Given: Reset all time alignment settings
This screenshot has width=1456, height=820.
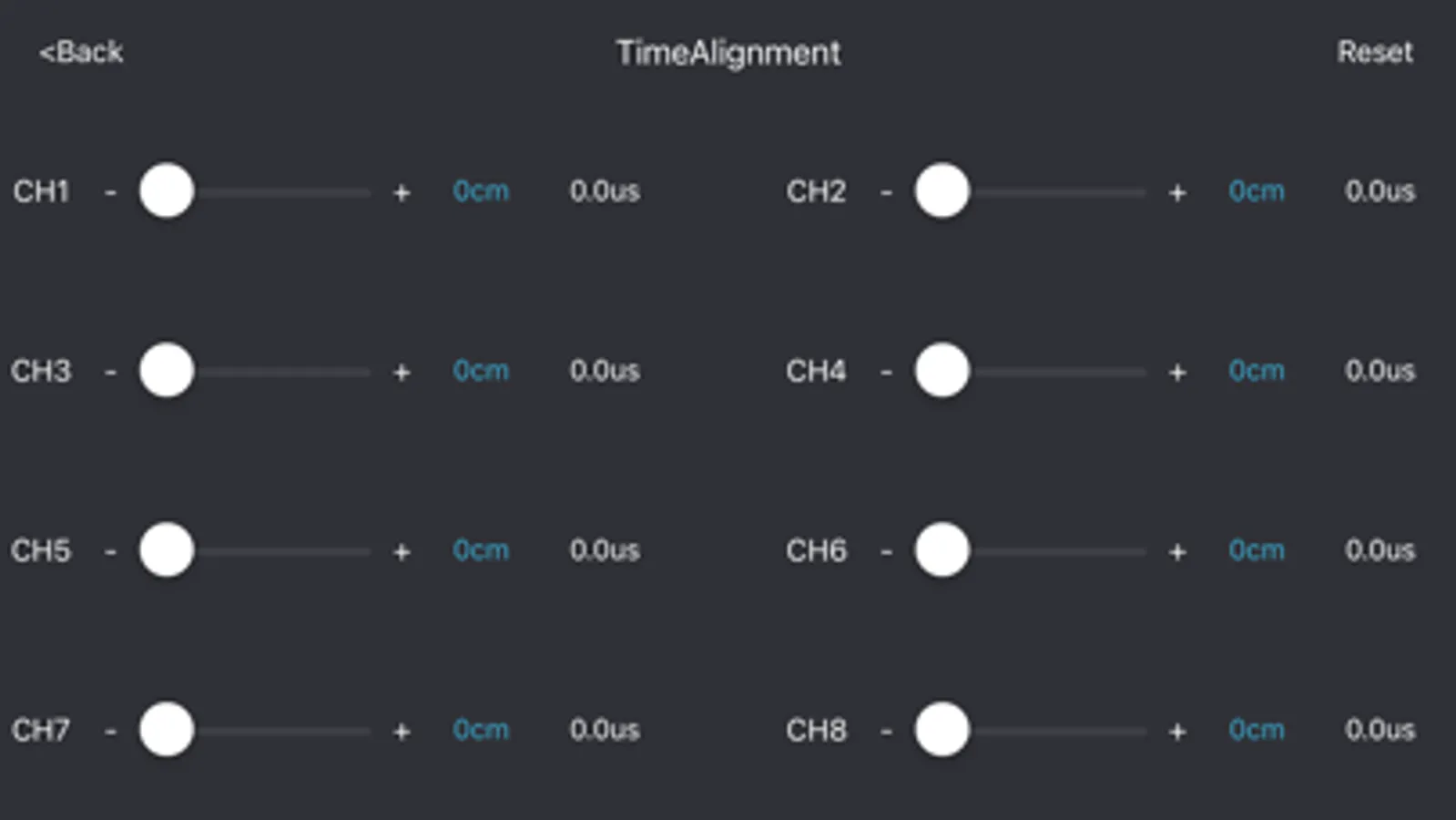Looking at the screenshot, I should click(x=1377, y=52).
